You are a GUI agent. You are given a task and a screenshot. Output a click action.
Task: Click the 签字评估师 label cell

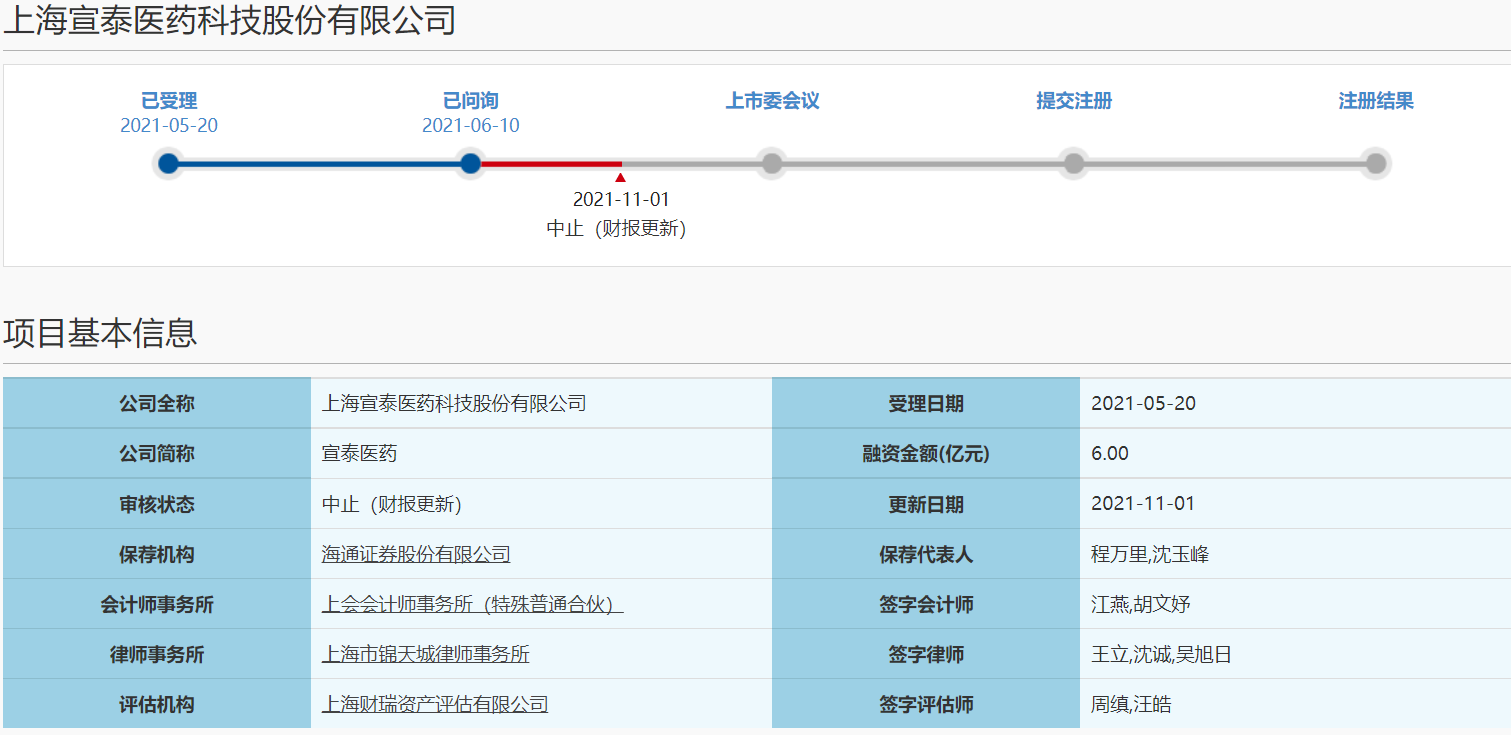(x=926, y=704)
